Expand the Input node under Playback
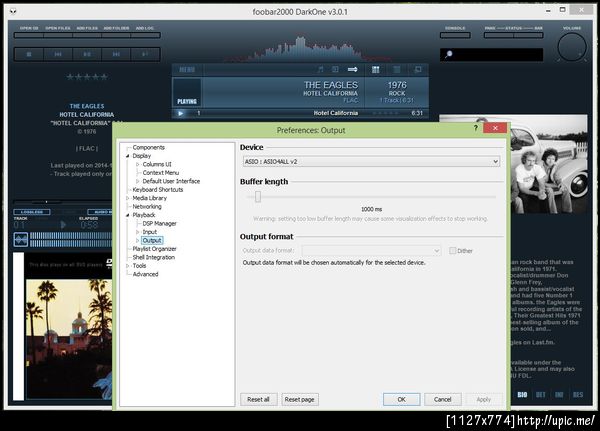600x431 pixels. click(x=138, y=232)
